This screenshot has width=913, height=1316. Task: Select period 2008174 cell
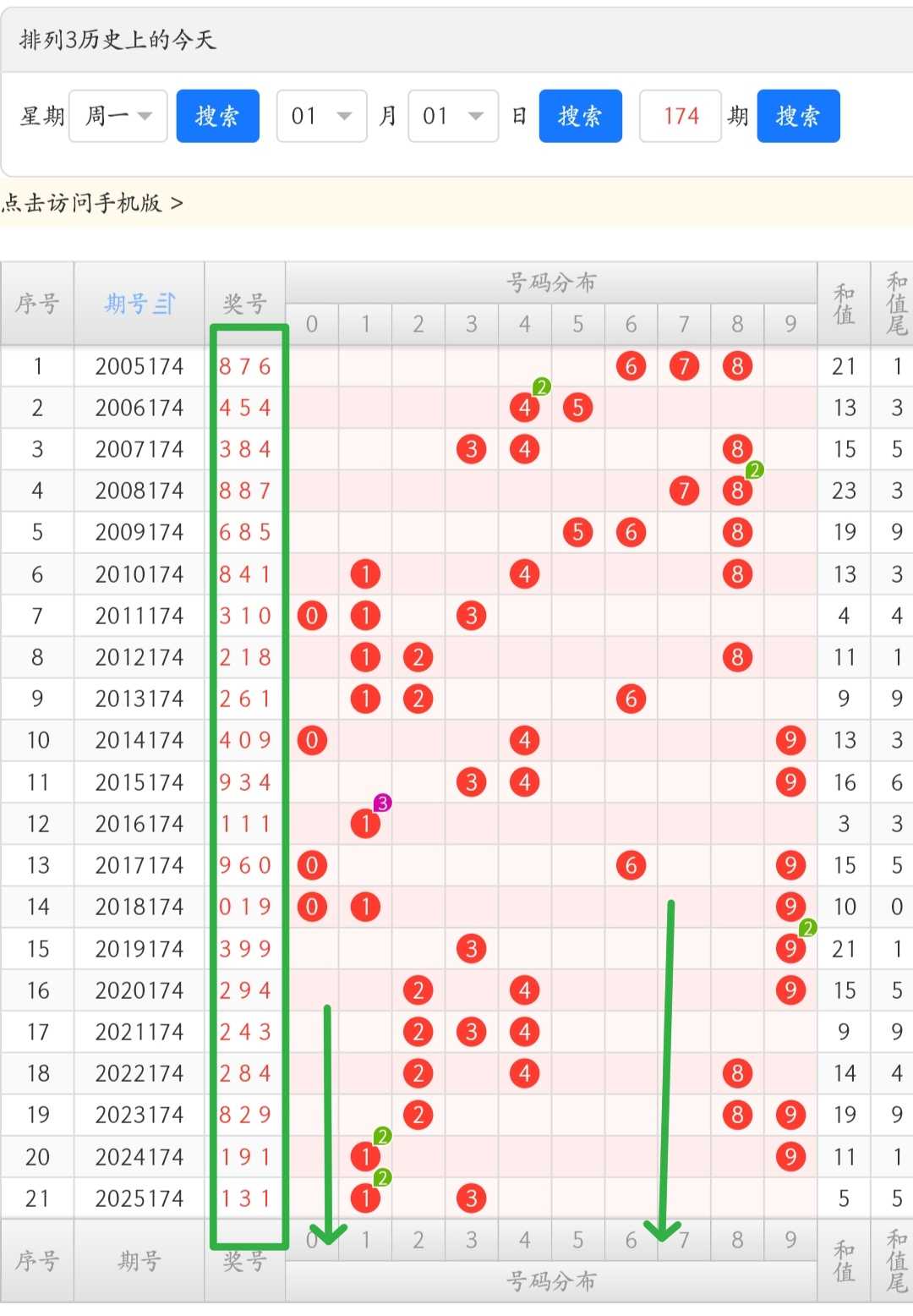[139, 491]
